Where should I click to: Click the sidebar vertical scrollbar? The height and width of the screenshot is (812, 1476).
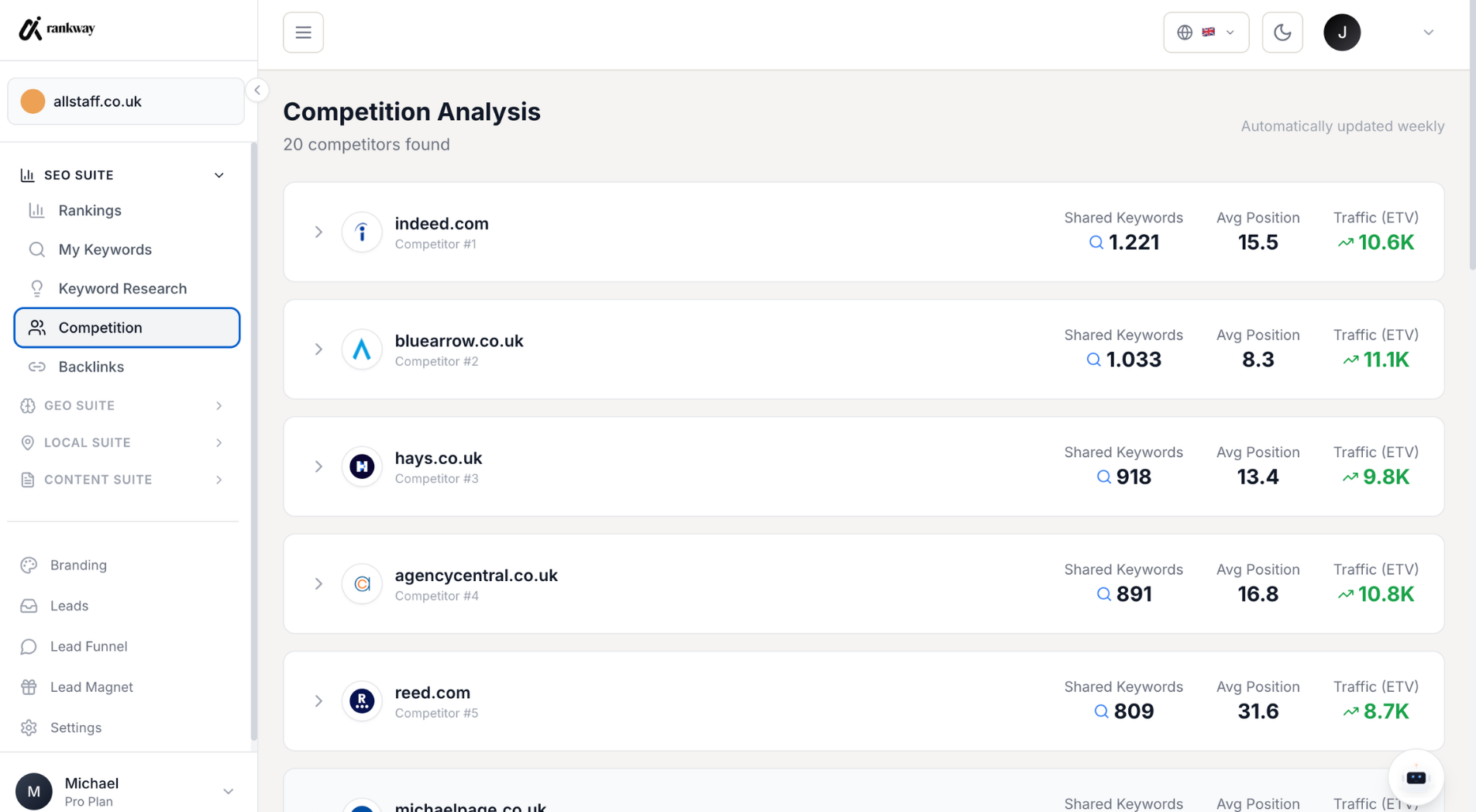[x=253, y=442]
